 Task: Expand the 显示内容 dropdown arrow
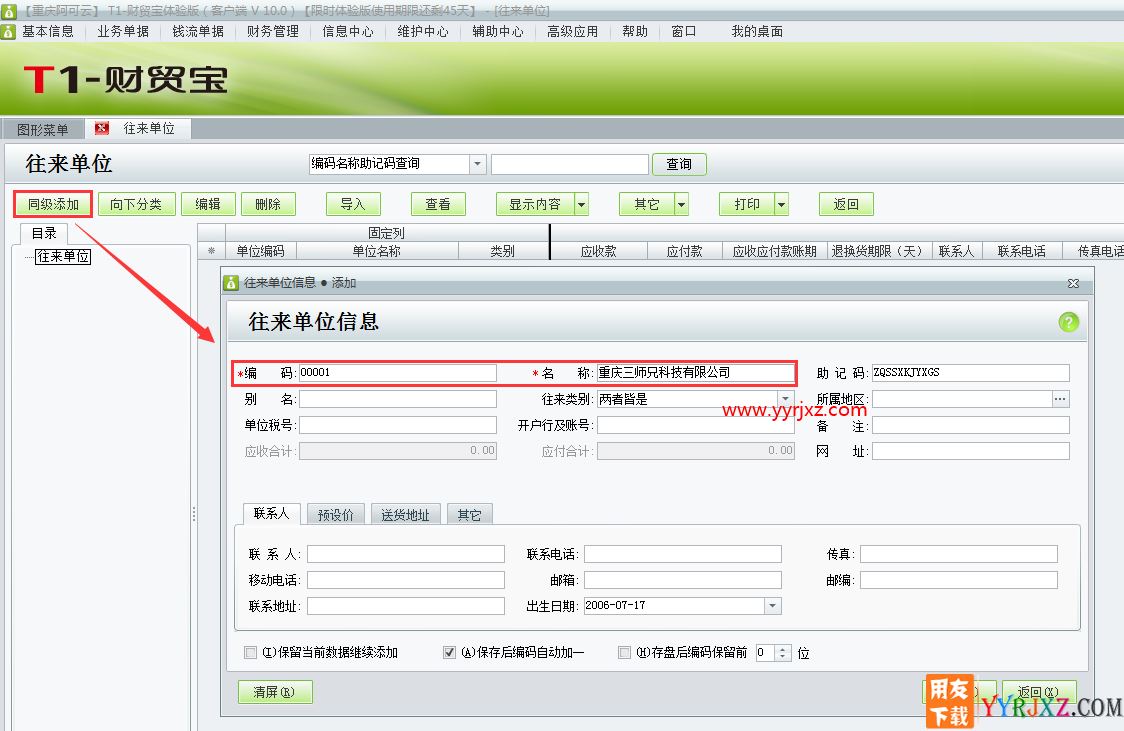click(581, 204)
